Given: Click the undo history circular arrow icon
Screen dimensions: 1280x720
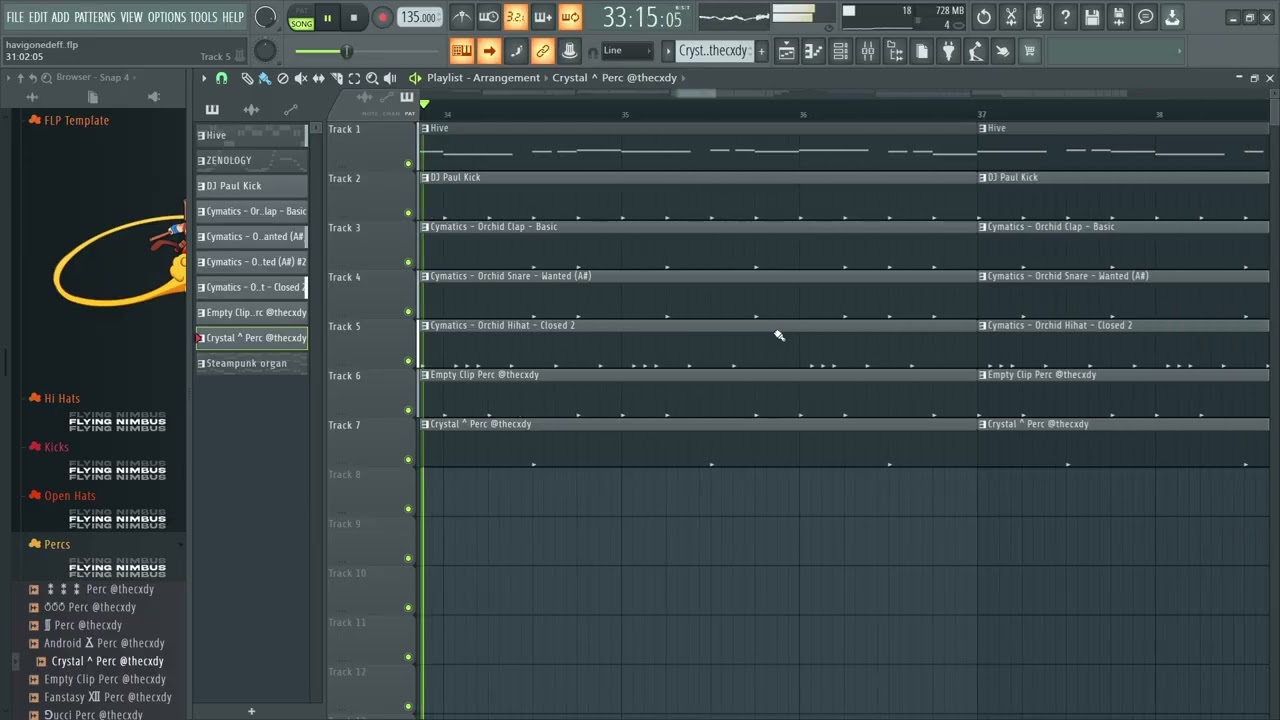Looking at the screenshot, I should click(x=984, y=17).
